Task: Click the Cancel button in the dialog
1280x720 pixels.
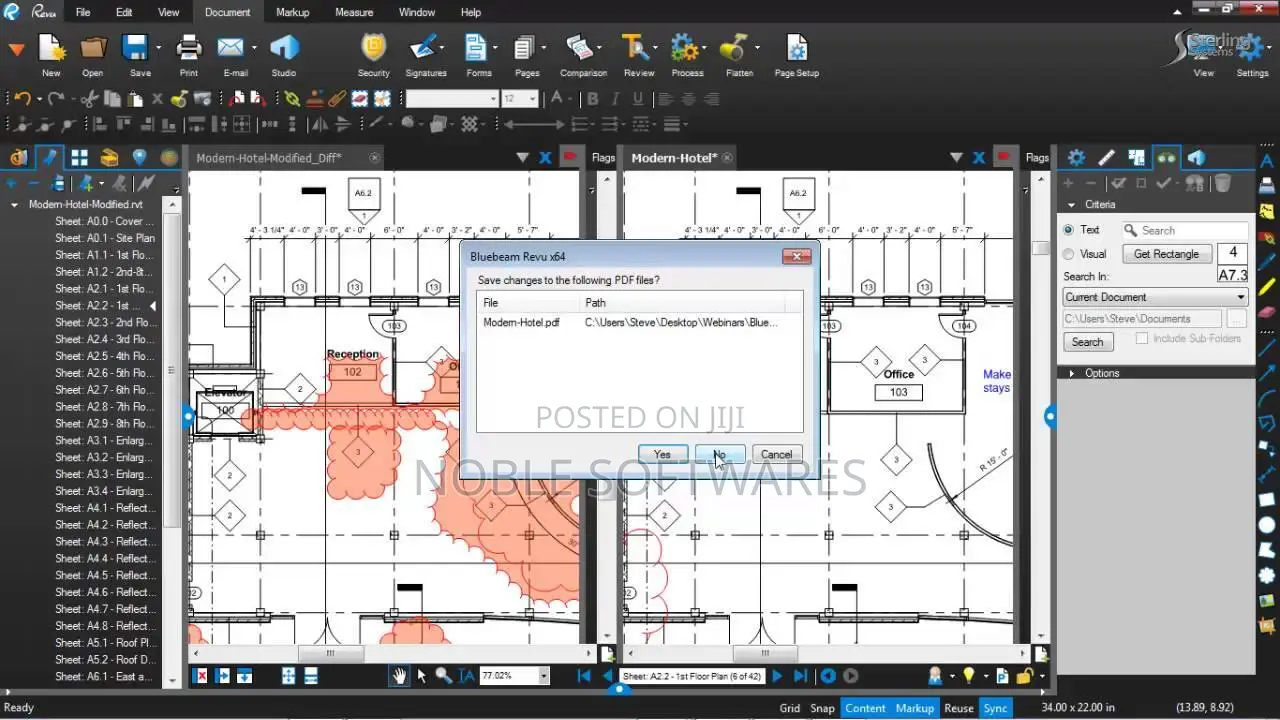Action: point(776,454)
